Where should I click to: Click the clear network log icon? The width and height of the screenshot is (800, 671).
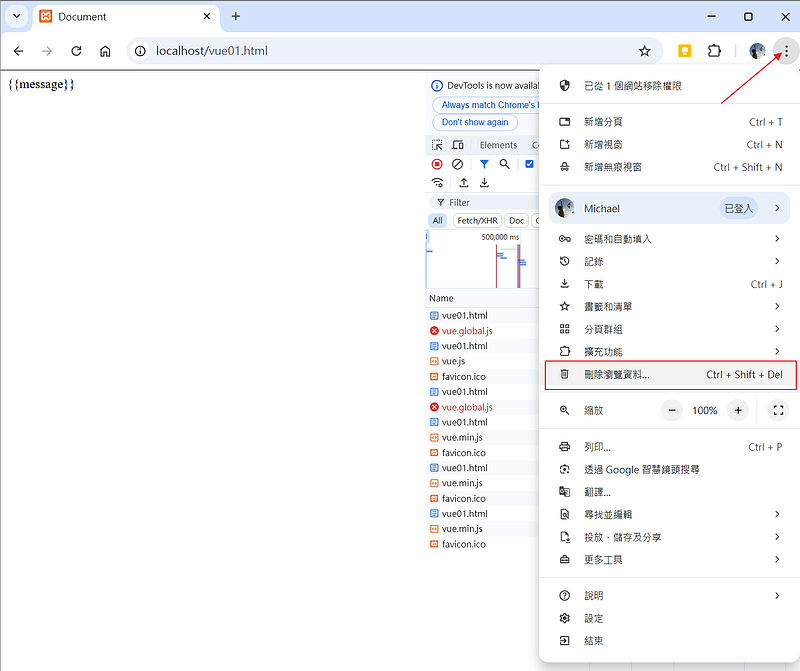click(x=457, y=164)
